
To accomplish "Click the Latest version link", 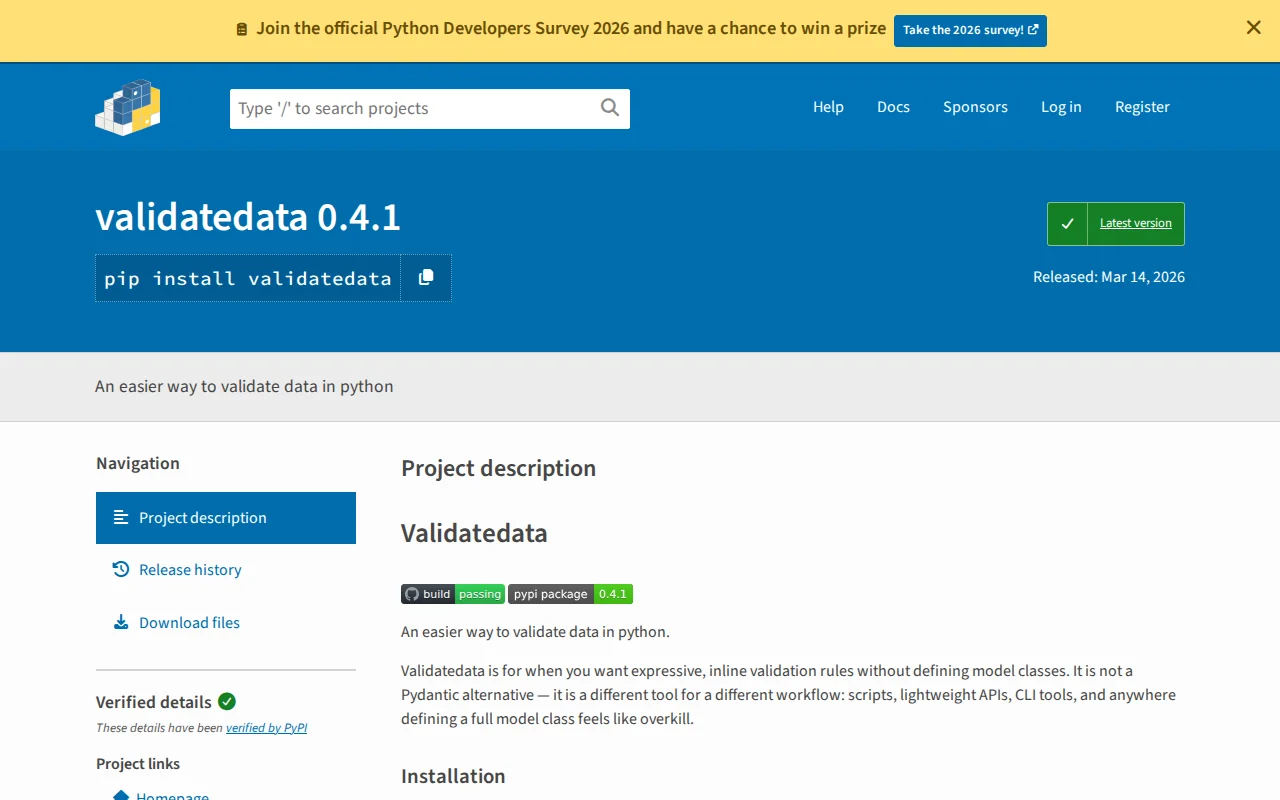I will (1136, 223).
